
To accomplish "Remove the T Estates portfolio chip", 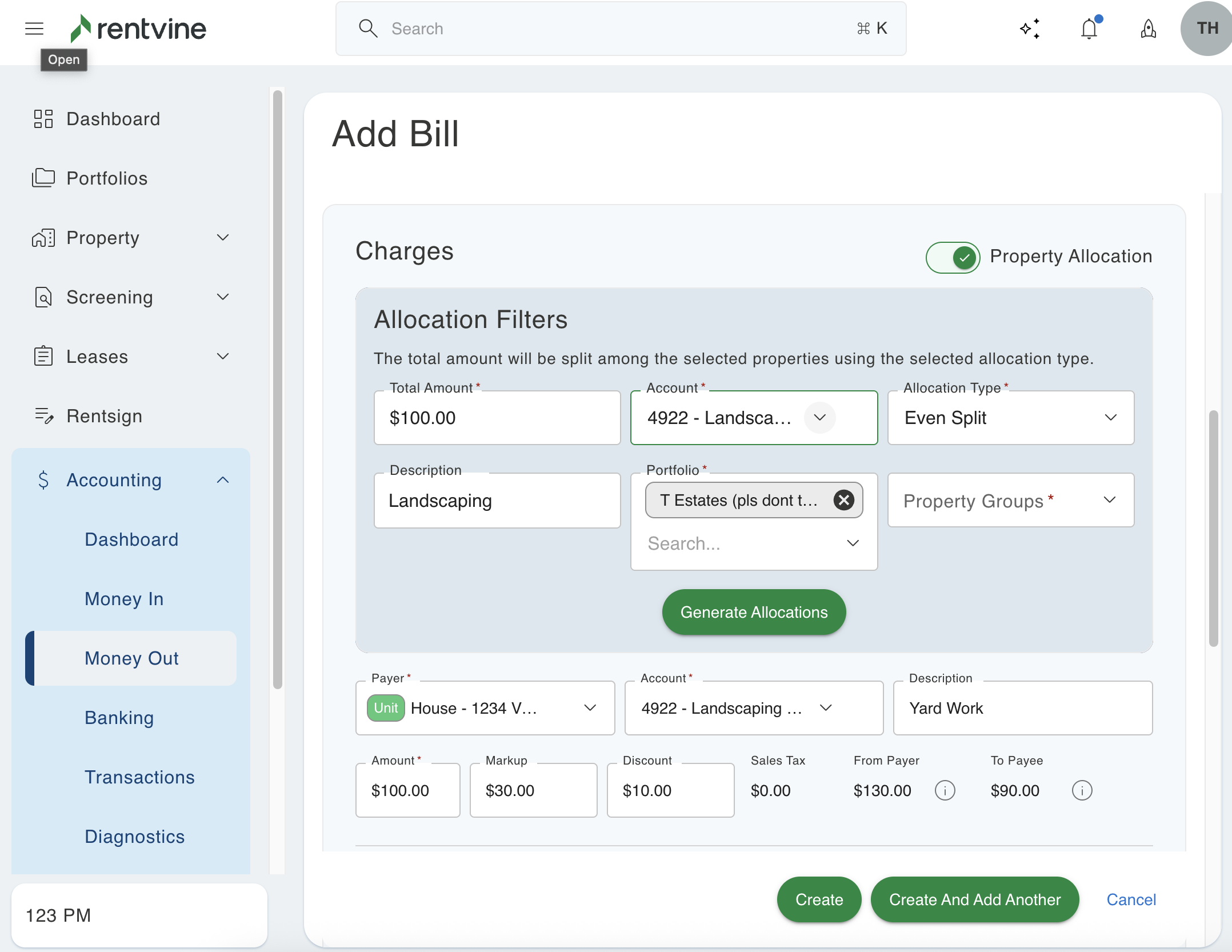I will (x=843, y=500).
